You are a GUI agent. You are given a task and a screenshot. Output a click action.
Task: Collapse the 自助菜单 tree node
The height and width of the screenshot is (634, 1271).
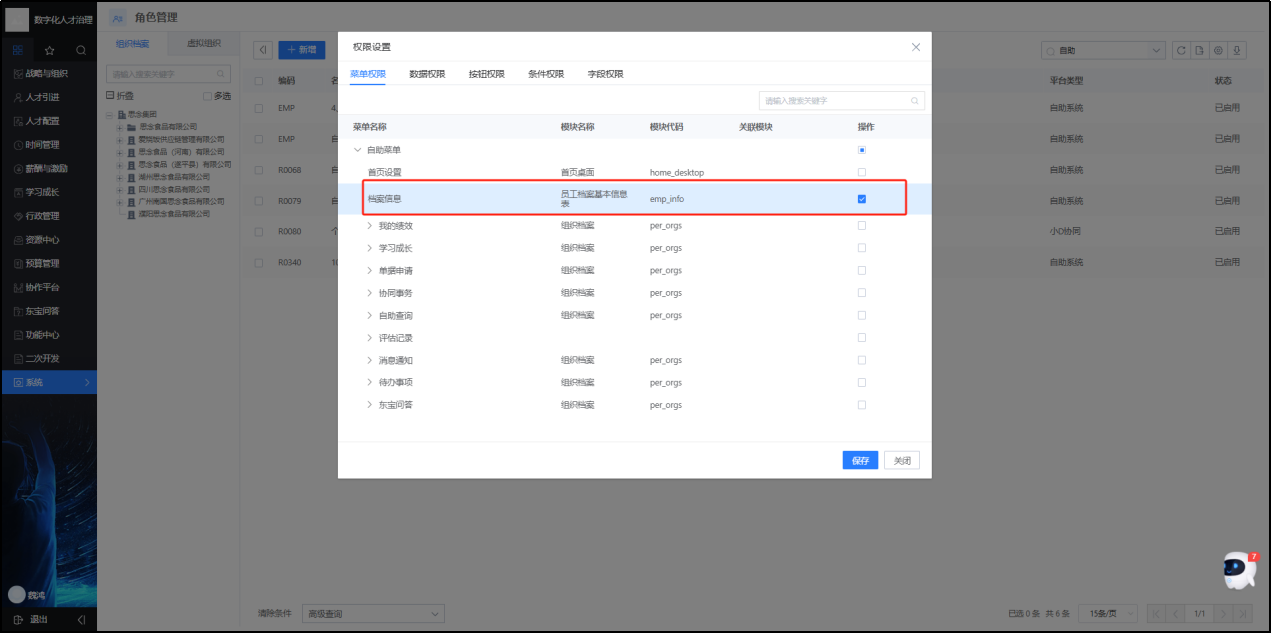pyautogui.click(x=357, y=150)
